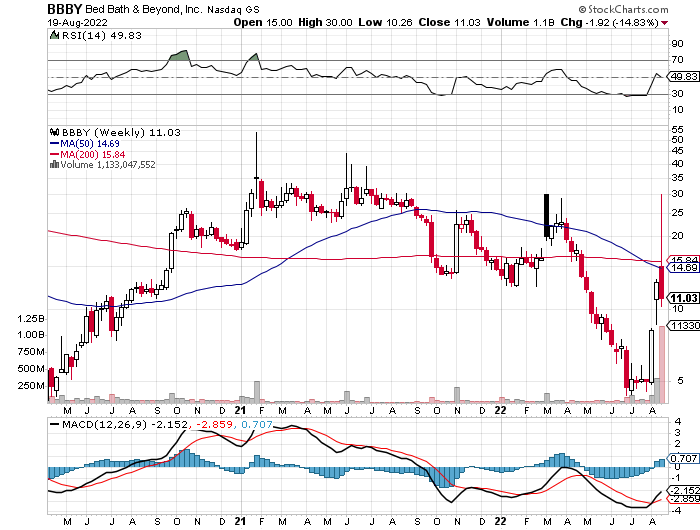Click the blue MA(50) legend line
Screen dimensions: 700x530
pyautogui.click(x=54, y=144)
